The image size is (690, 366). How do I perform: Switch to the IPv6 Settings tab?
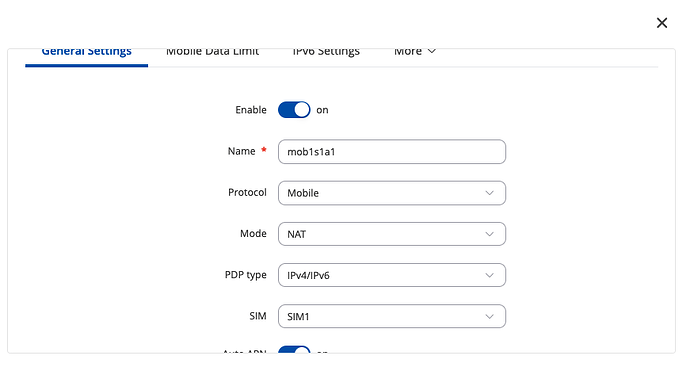[x=326, y=51]
